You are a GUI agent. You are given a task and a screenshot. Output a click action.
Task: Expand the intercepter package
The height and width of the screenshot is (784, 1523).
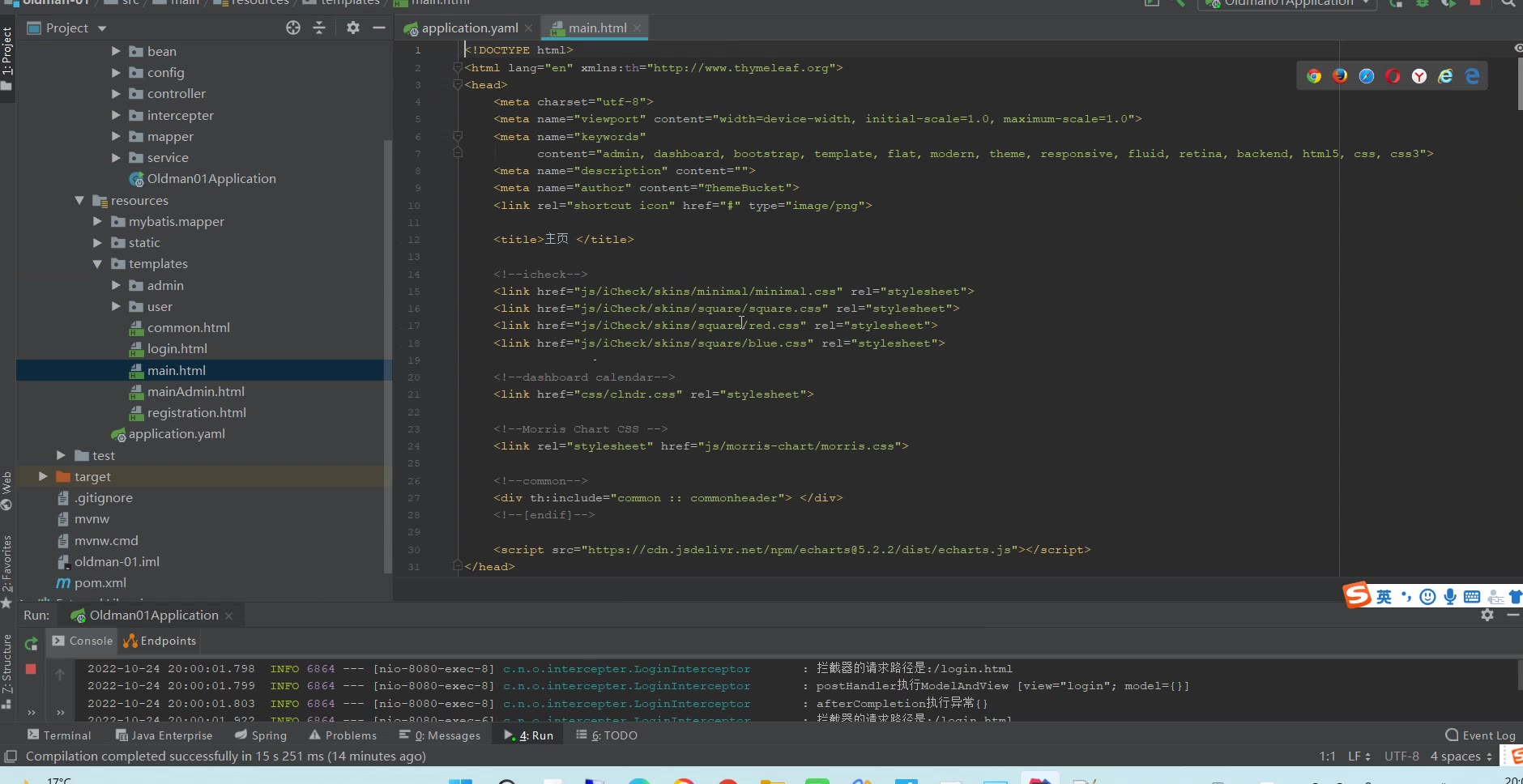tap(116, 115)
